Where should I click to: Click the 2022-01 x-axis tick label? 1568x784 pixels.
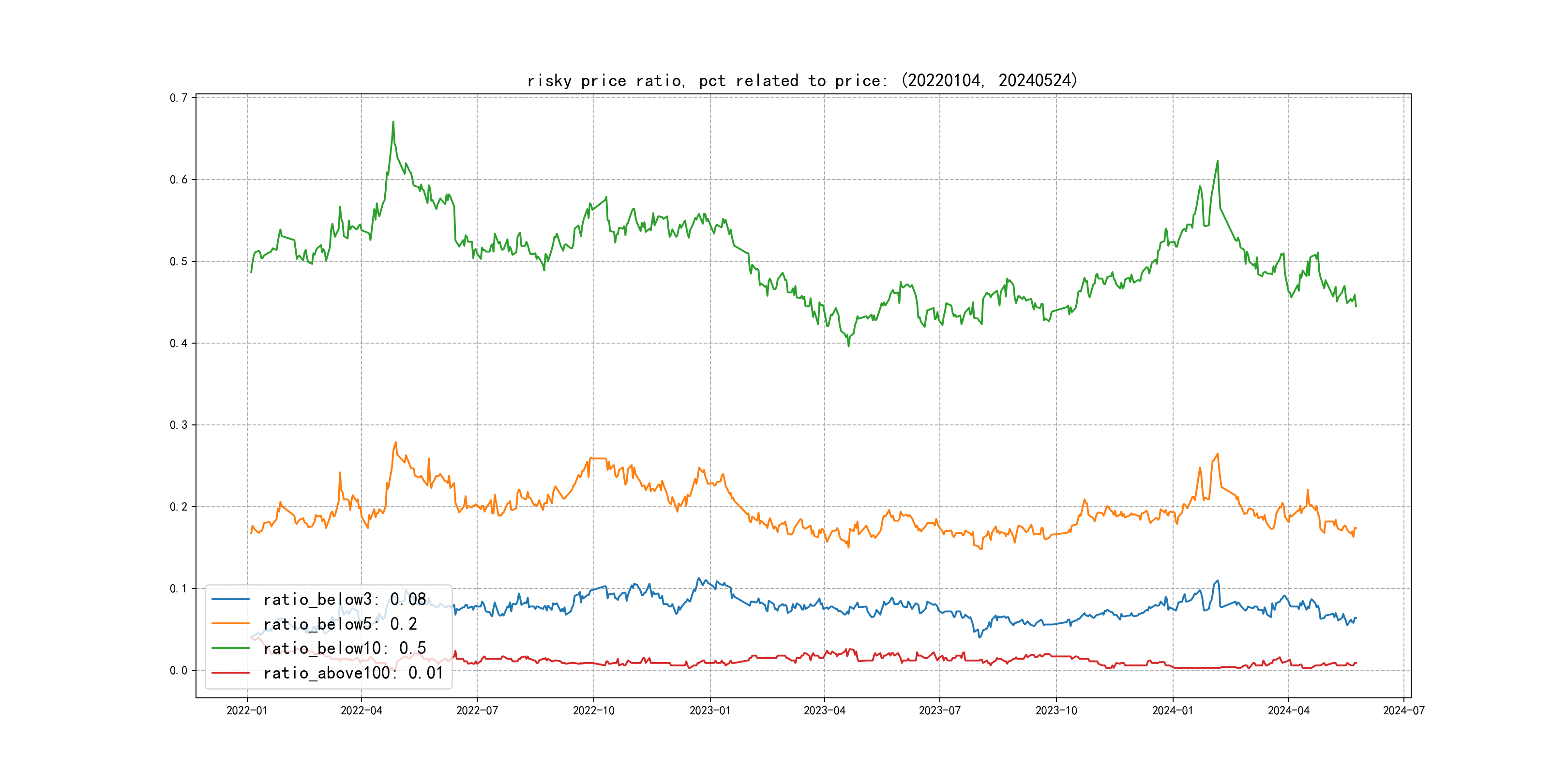(x=246, y=710)
